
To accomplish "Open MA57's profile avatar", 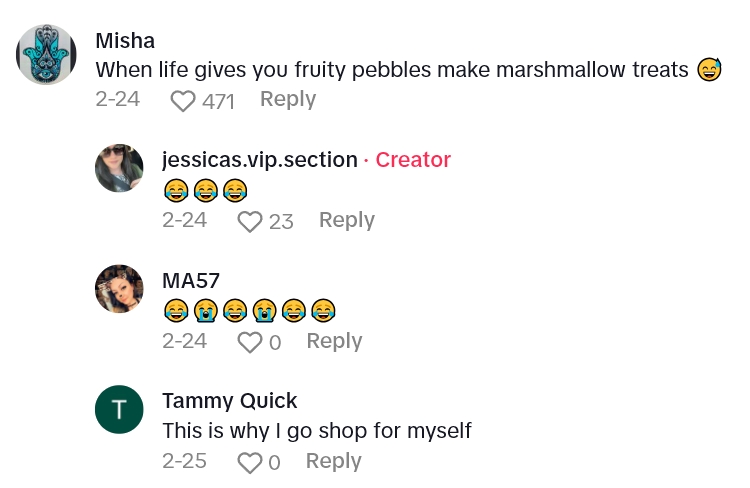I will pos(119,289).
